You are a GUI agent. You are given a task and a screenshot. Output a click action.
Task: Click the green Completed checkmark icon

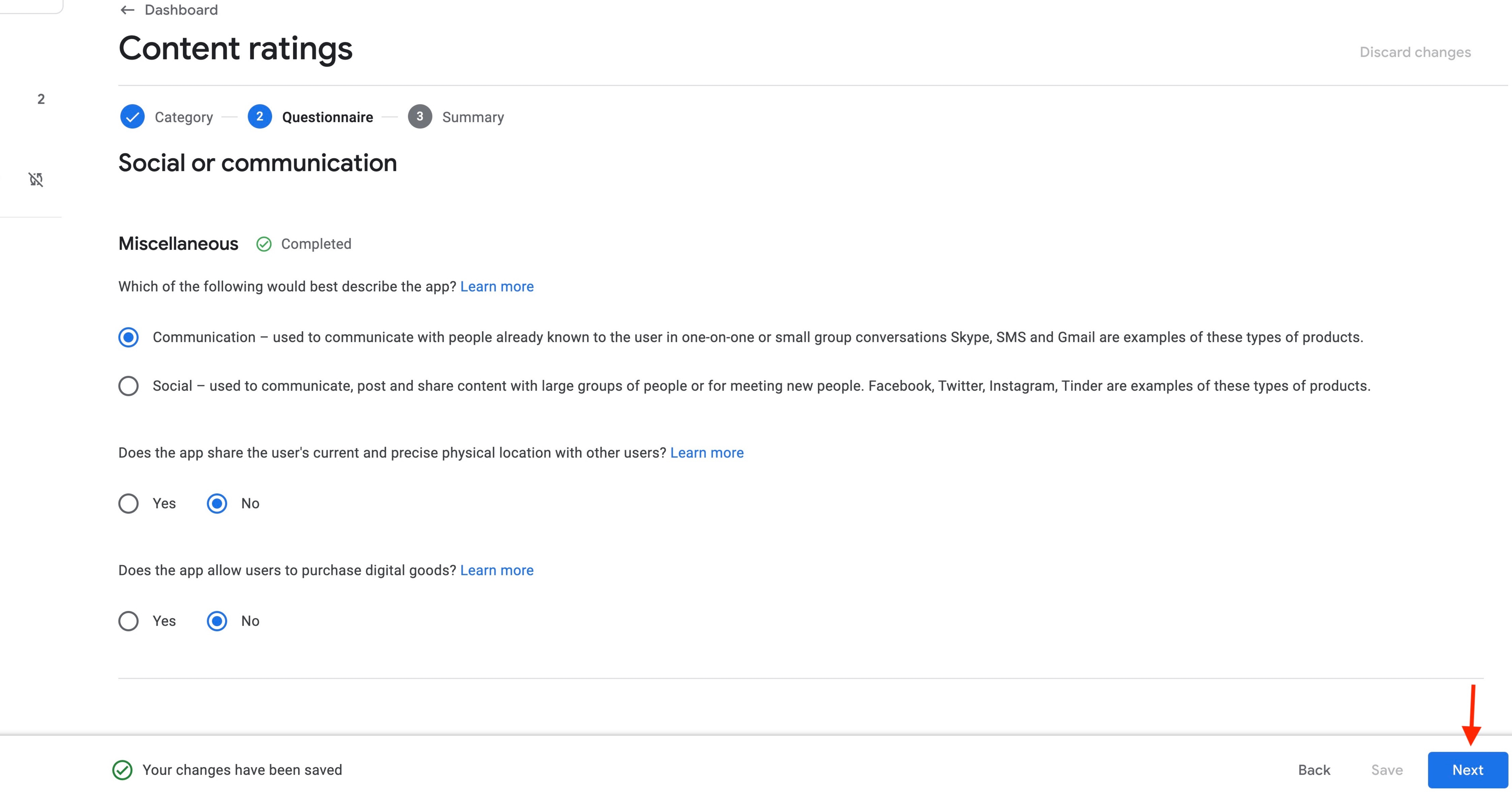[264, 244]
